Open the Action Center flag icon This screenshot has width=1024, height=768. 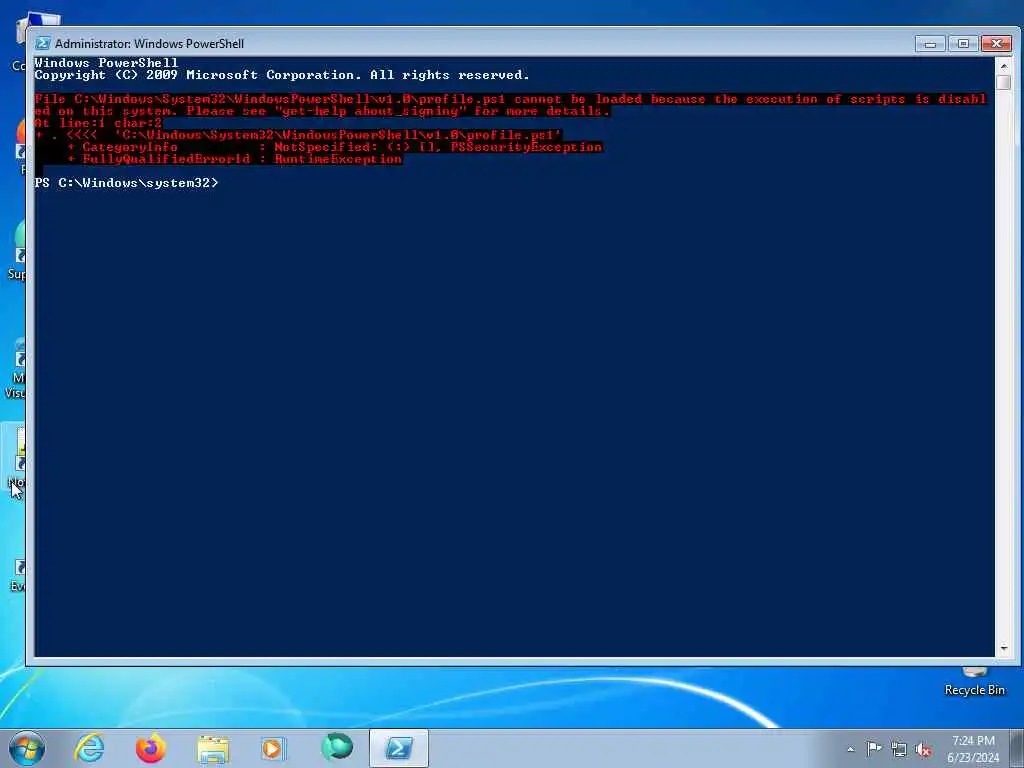(874, 748)
